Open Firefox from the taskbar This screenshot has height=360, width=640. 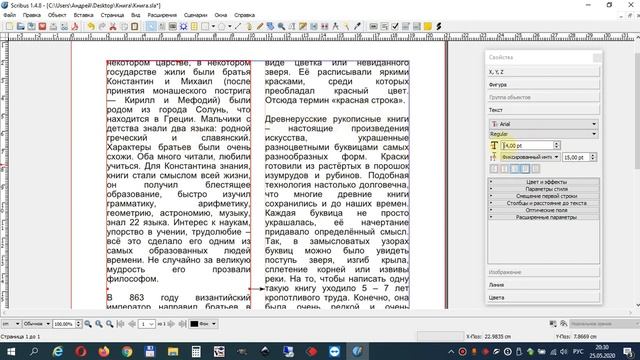click(104, 351)
